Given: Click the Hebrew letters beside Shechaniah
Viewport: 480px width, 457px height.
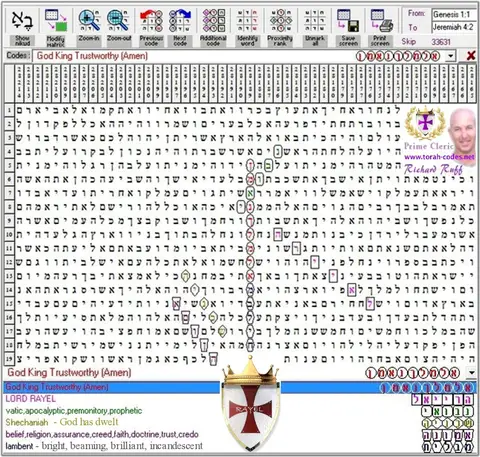Looking at the screenshot, I should coord(447,423).
